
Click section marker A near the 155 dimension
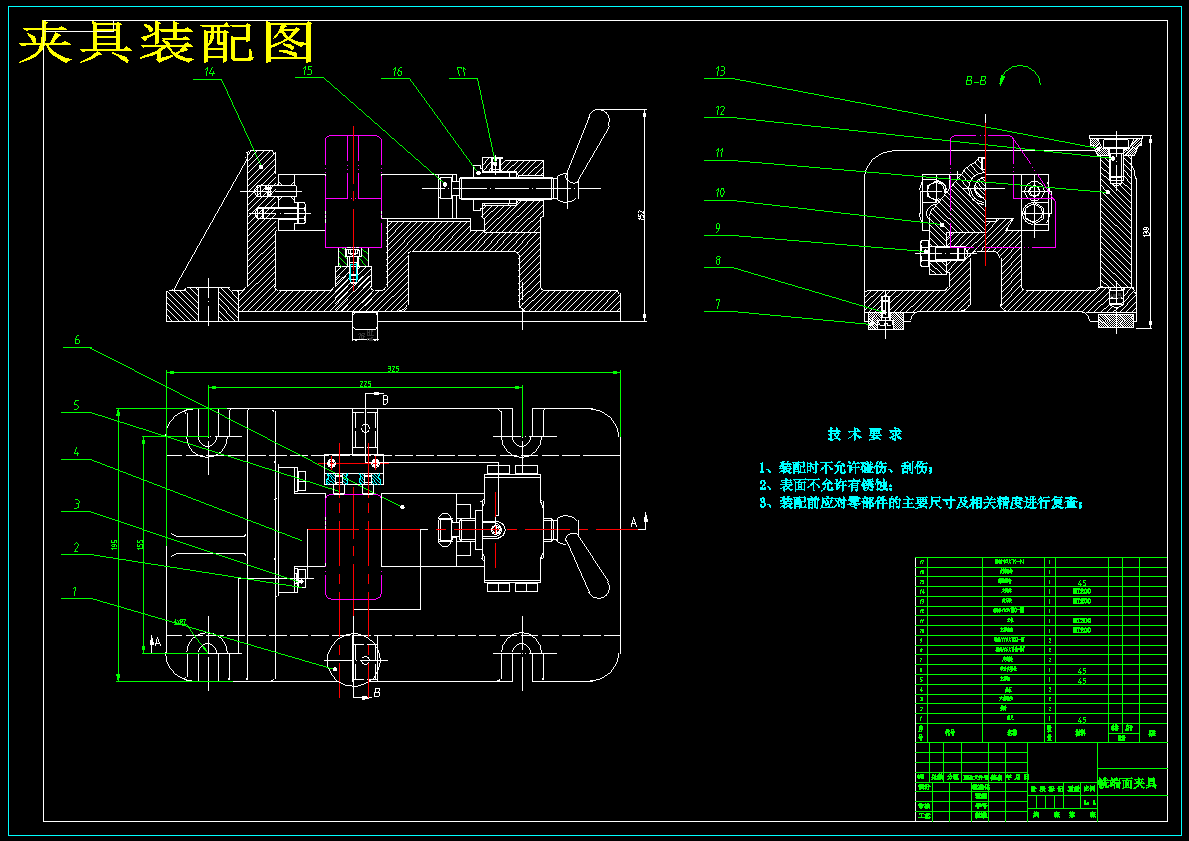pos(156,642)
